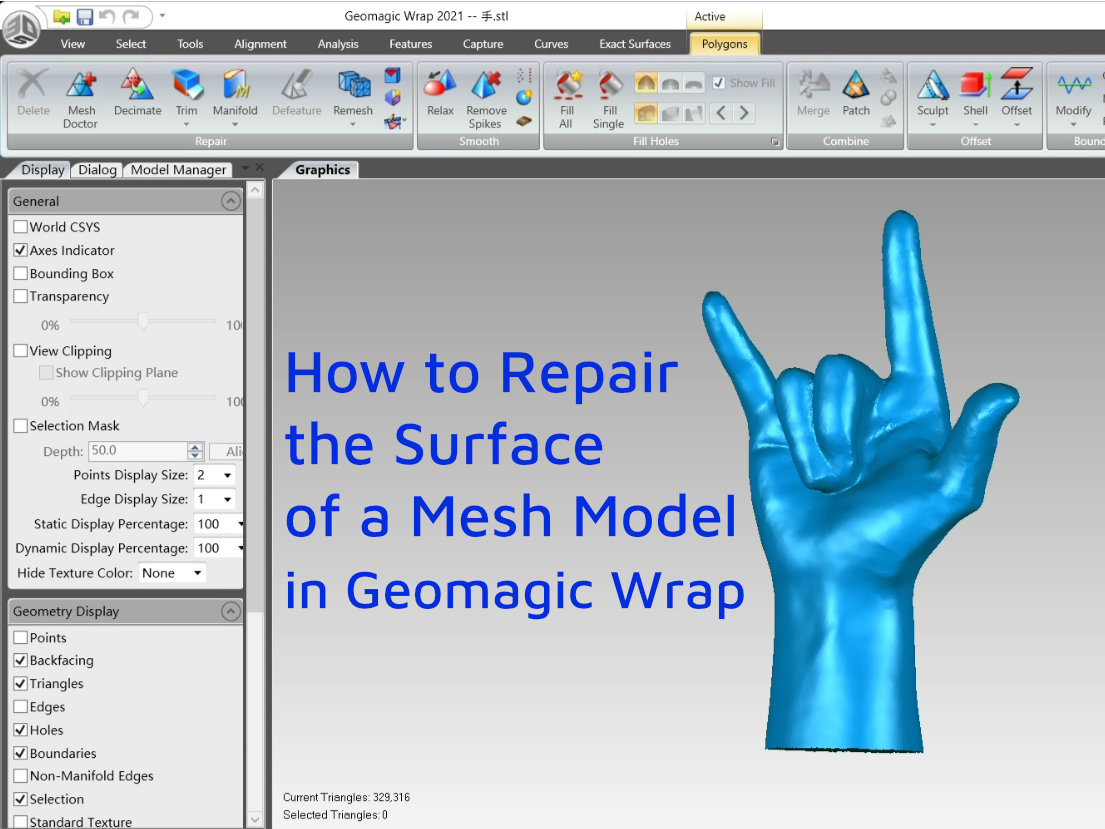Collapse the Geometry Display section
The height and width of the screenshot is (829, 1105).
(230, 611)
